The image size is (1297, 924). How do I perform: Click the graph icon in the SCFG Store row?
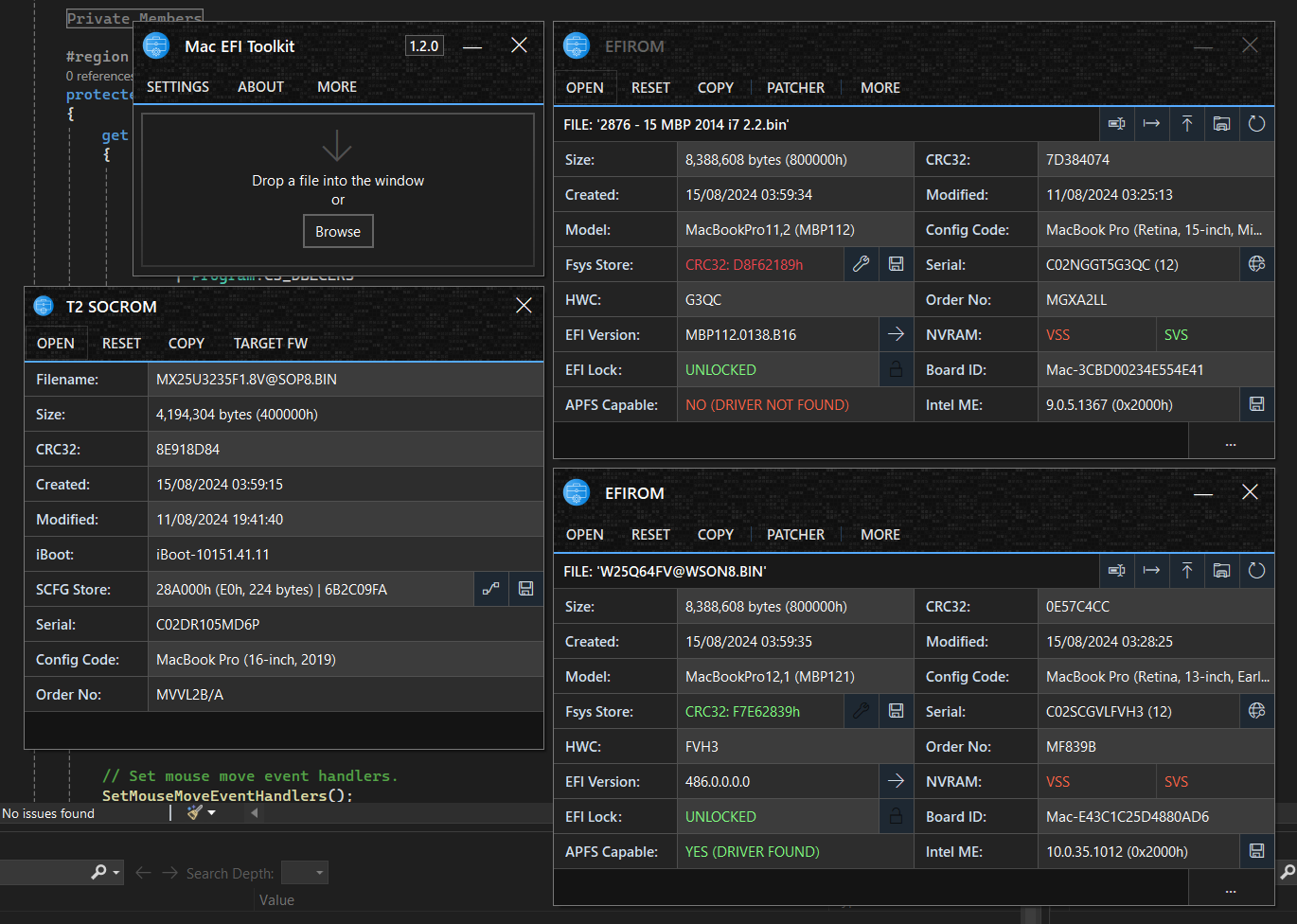[490, 590]
